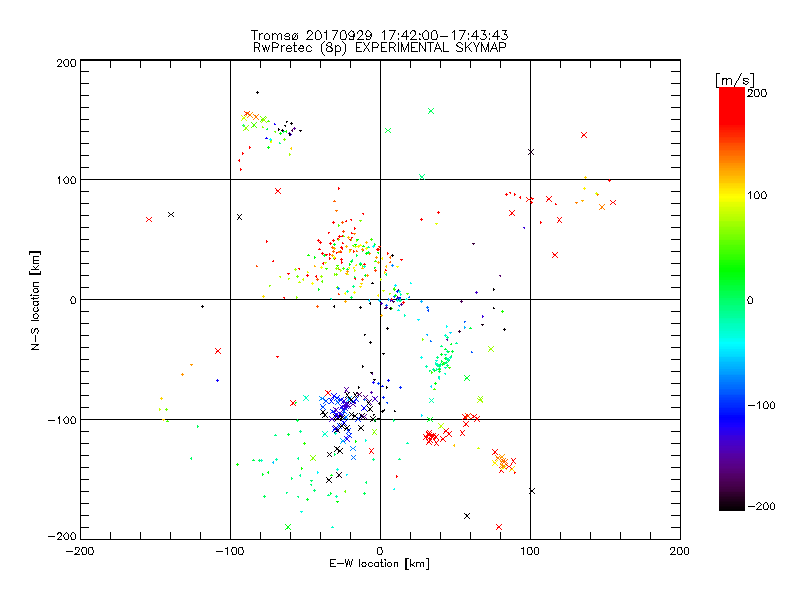Click the x-axis tick label '200'
This screenshot has height=600, width=800.
679,551
